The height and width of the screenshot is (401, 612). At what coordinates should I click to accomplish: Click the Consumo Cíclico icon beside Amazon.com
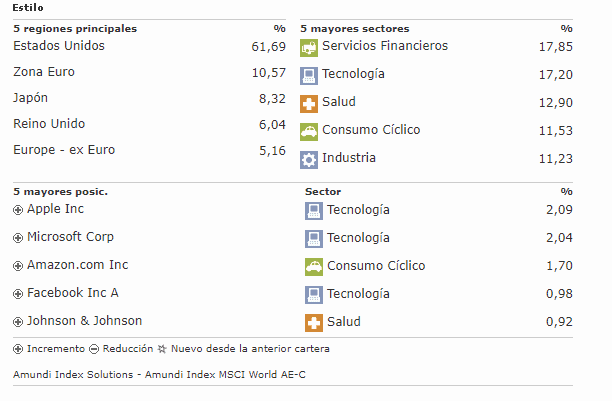313,266
